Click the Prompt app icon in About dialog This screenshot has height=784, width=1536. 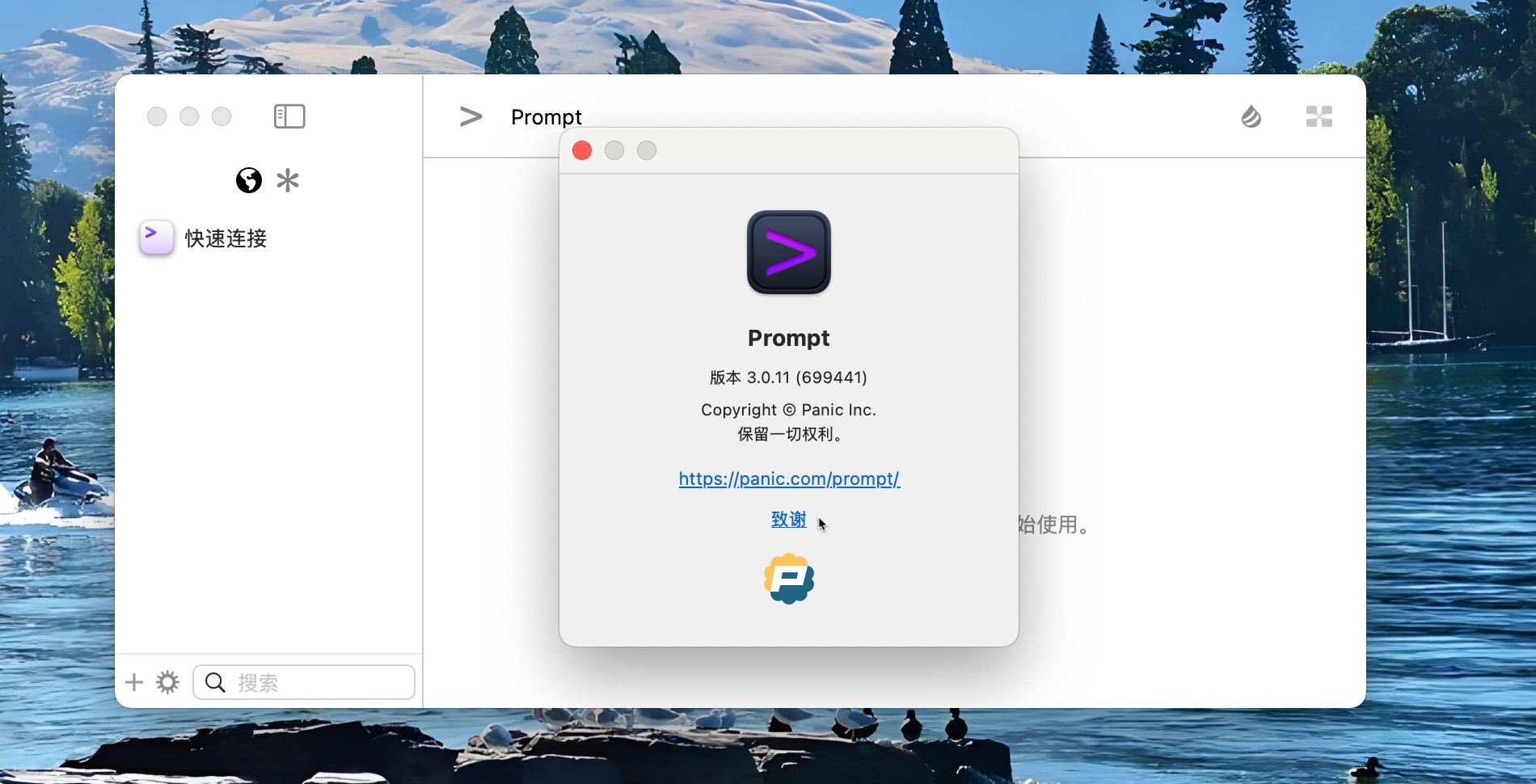coord(789,252)
